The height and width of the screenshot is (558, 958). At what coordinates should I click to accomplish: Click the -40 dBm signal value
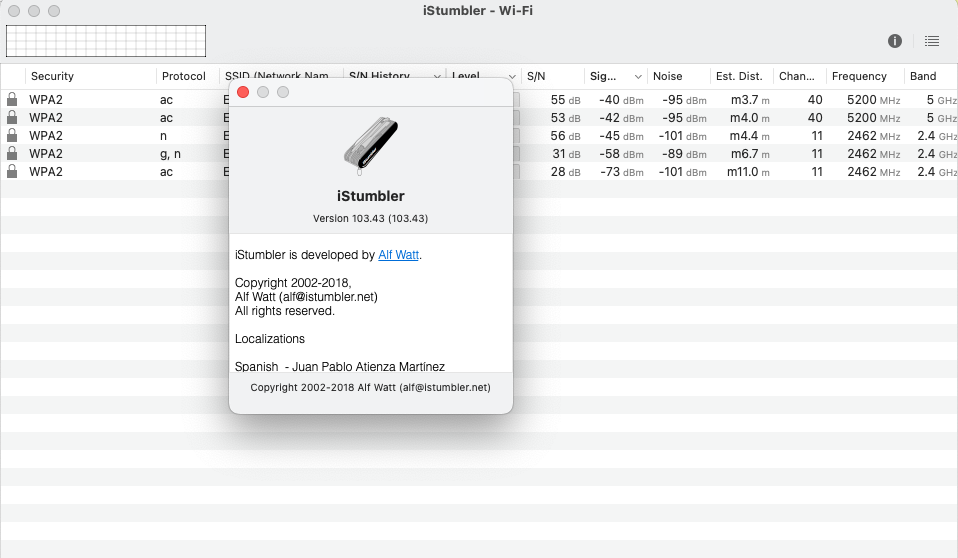point(621,100)
